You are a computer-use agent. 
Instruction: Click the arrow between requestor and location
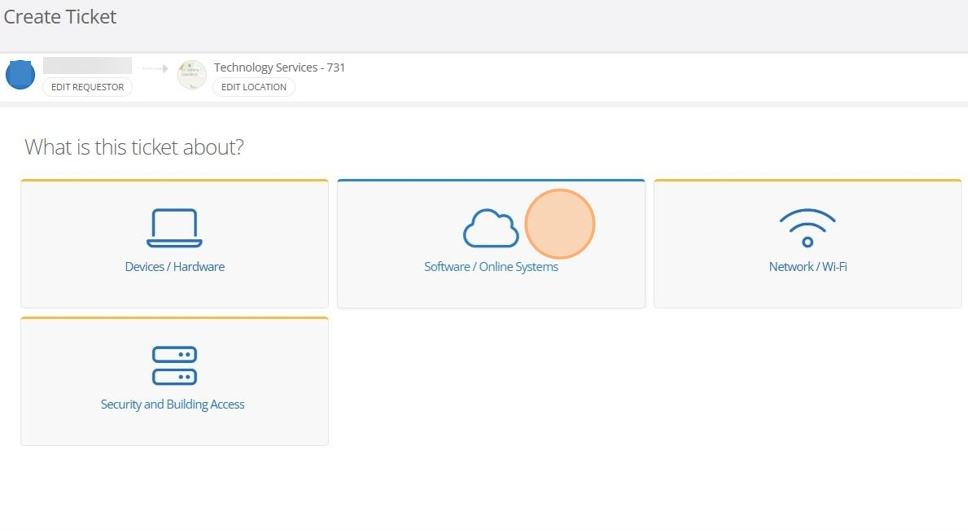(155, 69)
